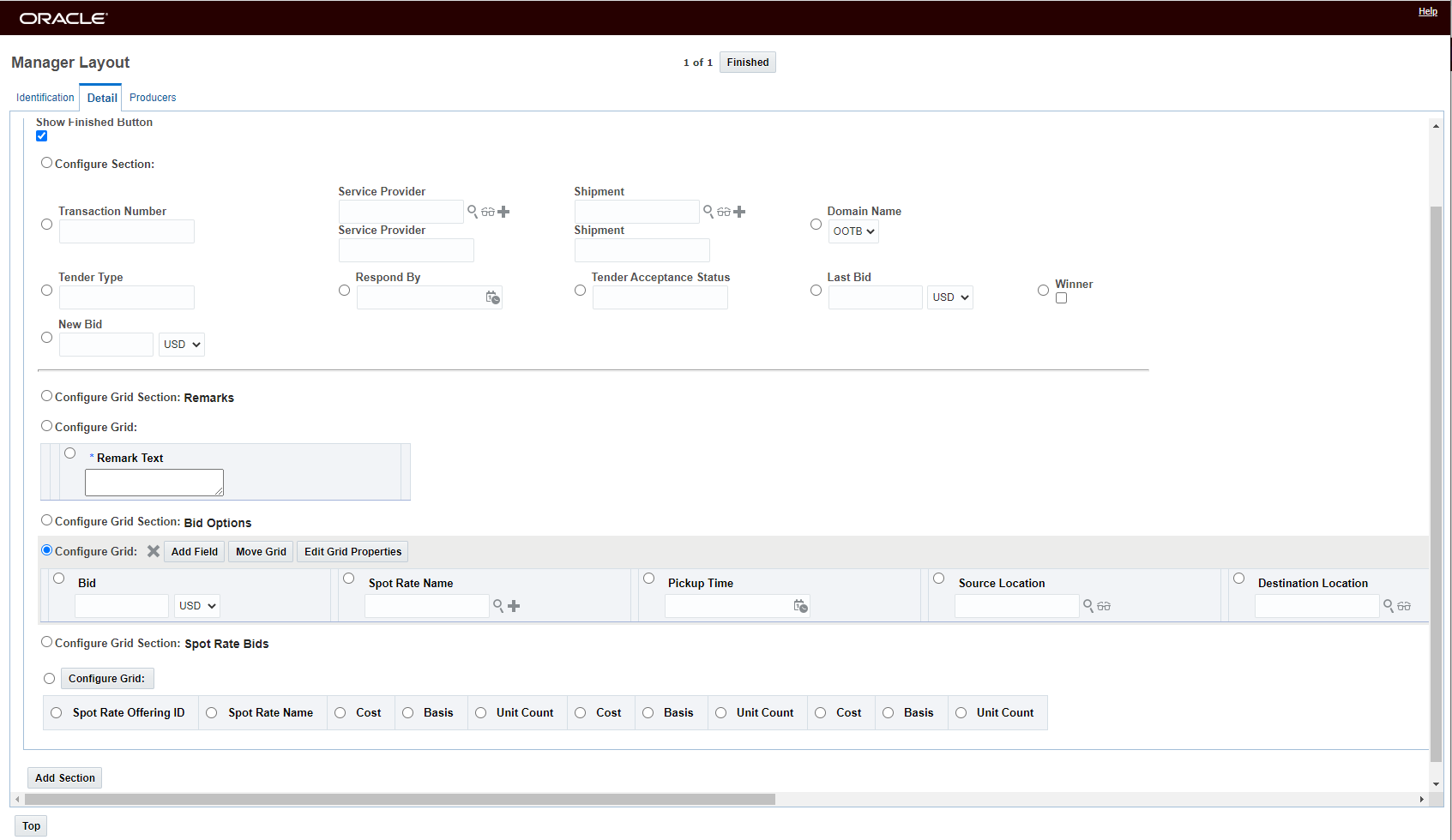The image size is (1452, 840).
Task: Select the Tender Type radio button
Action: (x=47, y=291)
